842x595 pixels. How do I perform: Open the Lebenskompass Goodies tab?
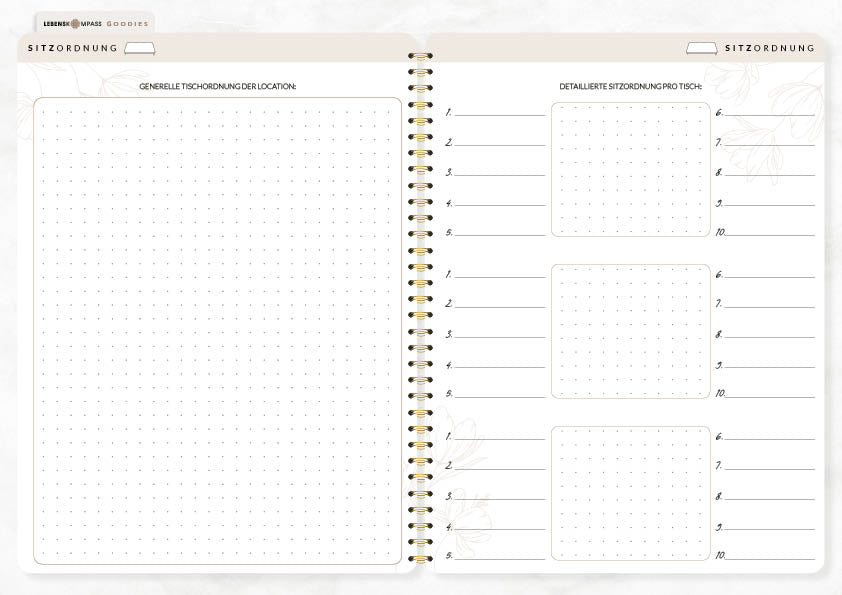96,24
